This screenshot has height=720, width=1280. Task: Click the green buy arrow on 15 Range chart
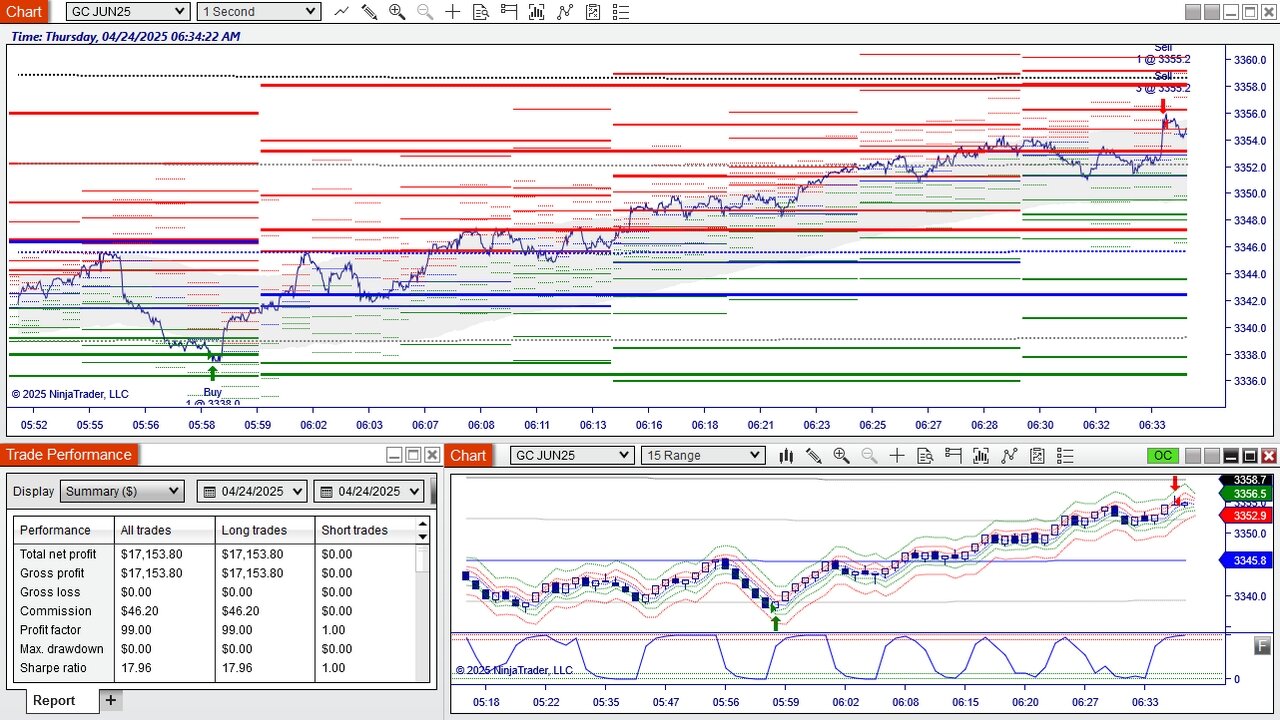click(775, 622)
